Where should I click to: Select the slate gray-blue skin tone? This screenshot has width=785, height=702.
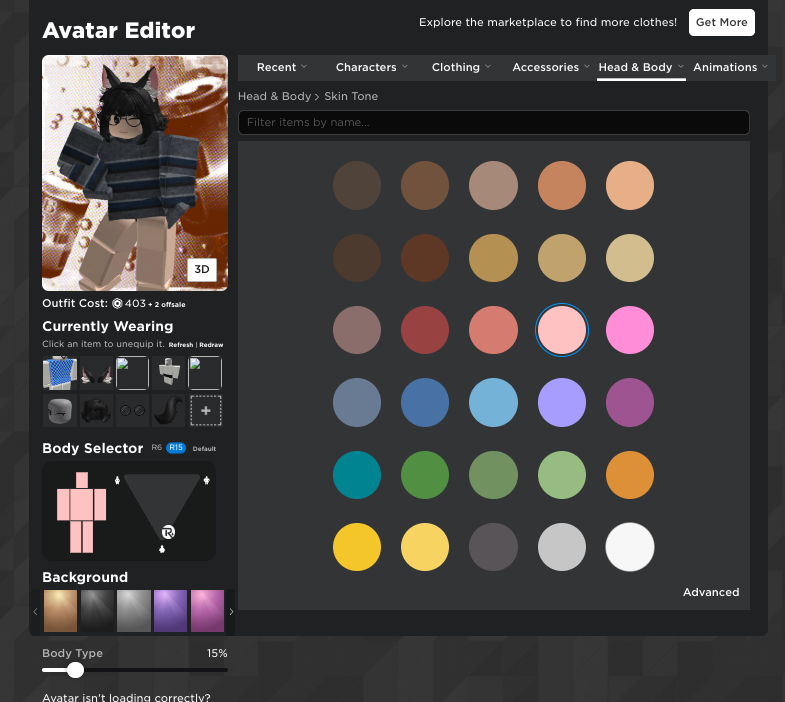click(x=357, y=403)
